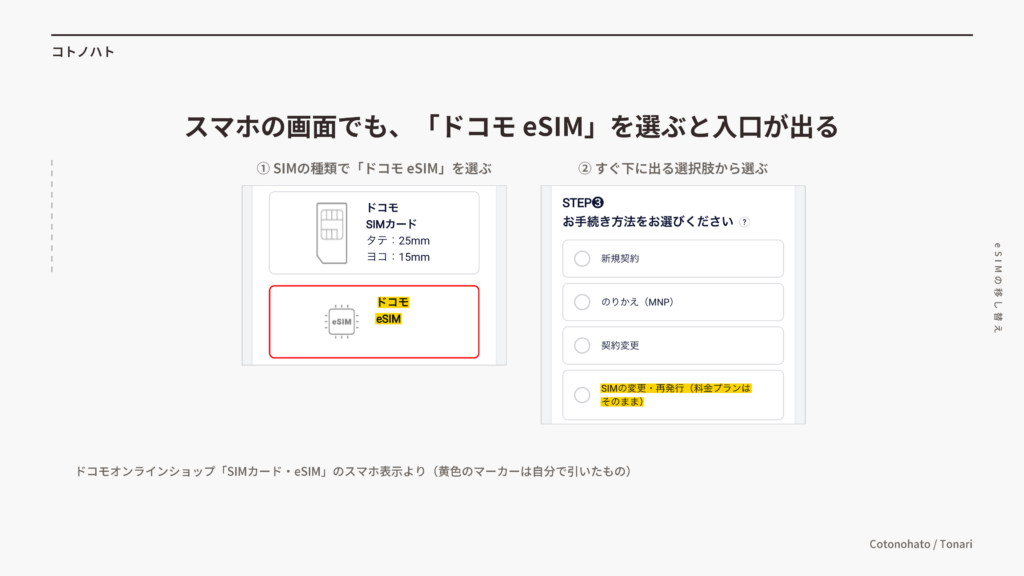Choose the ドコモ eSIM card option
Viewport: 1024px width, 576px height.
(x=374, y=322)
